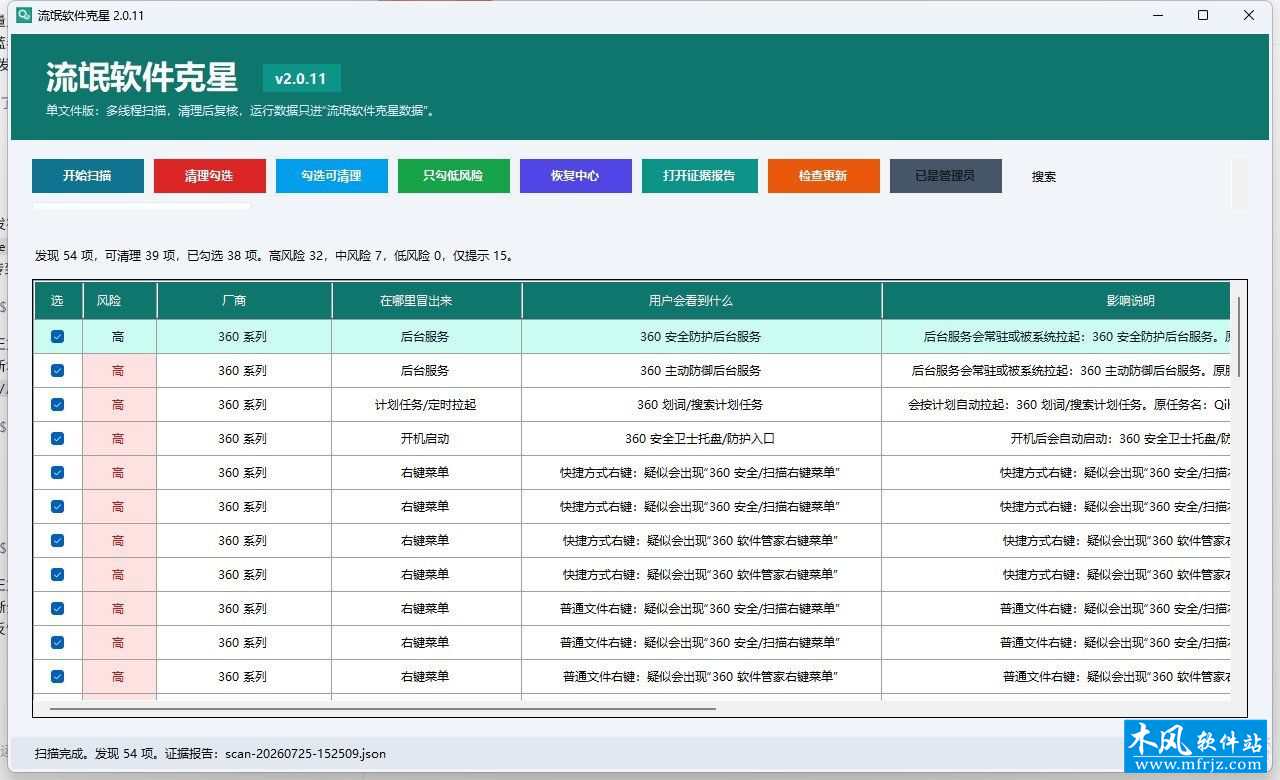
Task: Click the 搜索 label
Action: [1044, 177]
